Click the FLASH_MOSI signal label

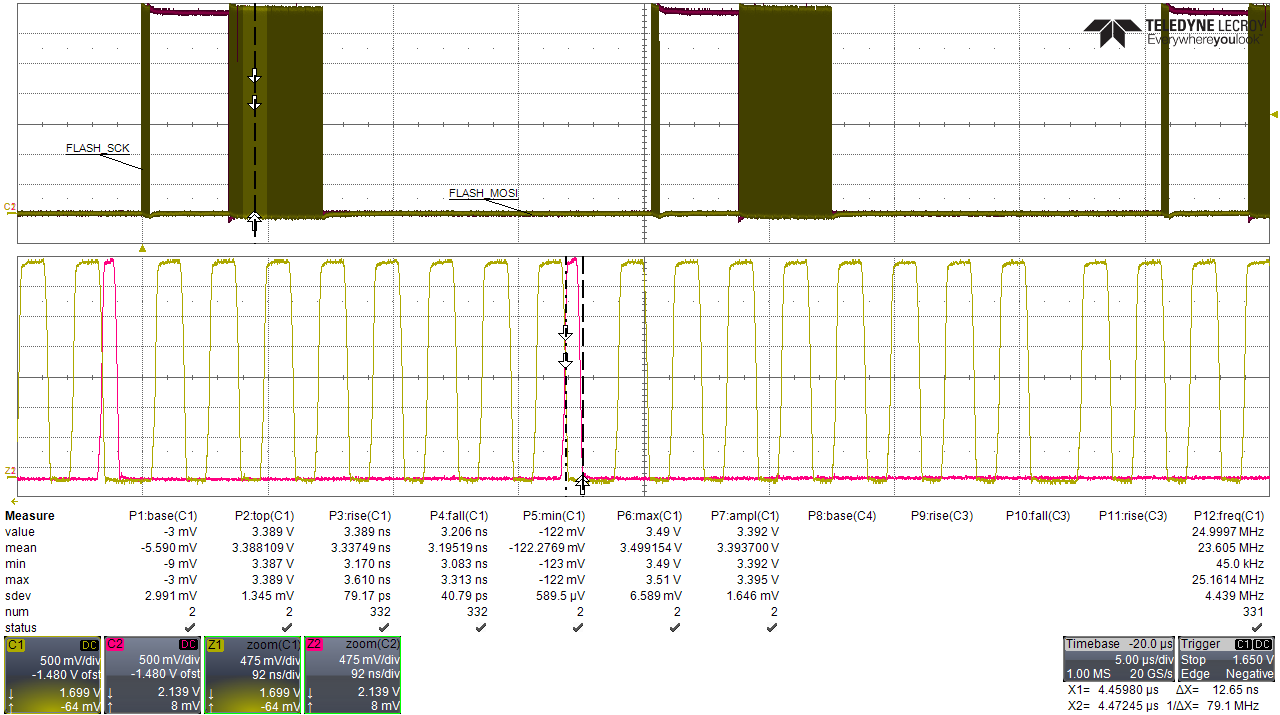coord(483,194)
